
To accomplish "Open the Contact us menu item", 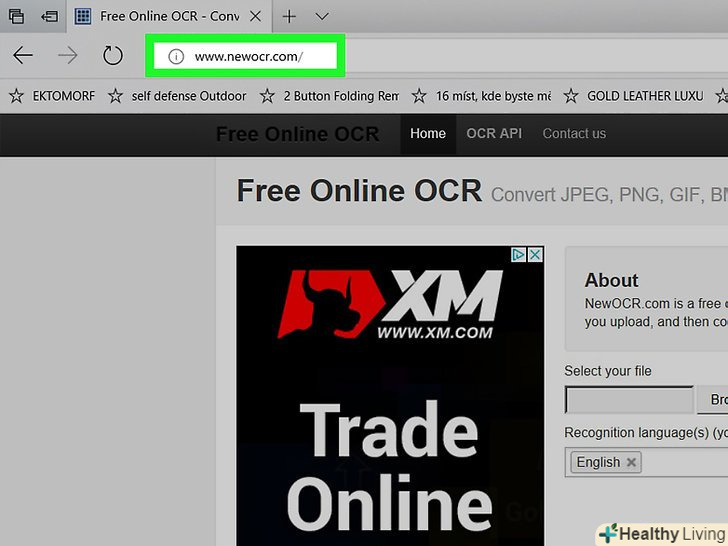I will [x=574, y=134].
